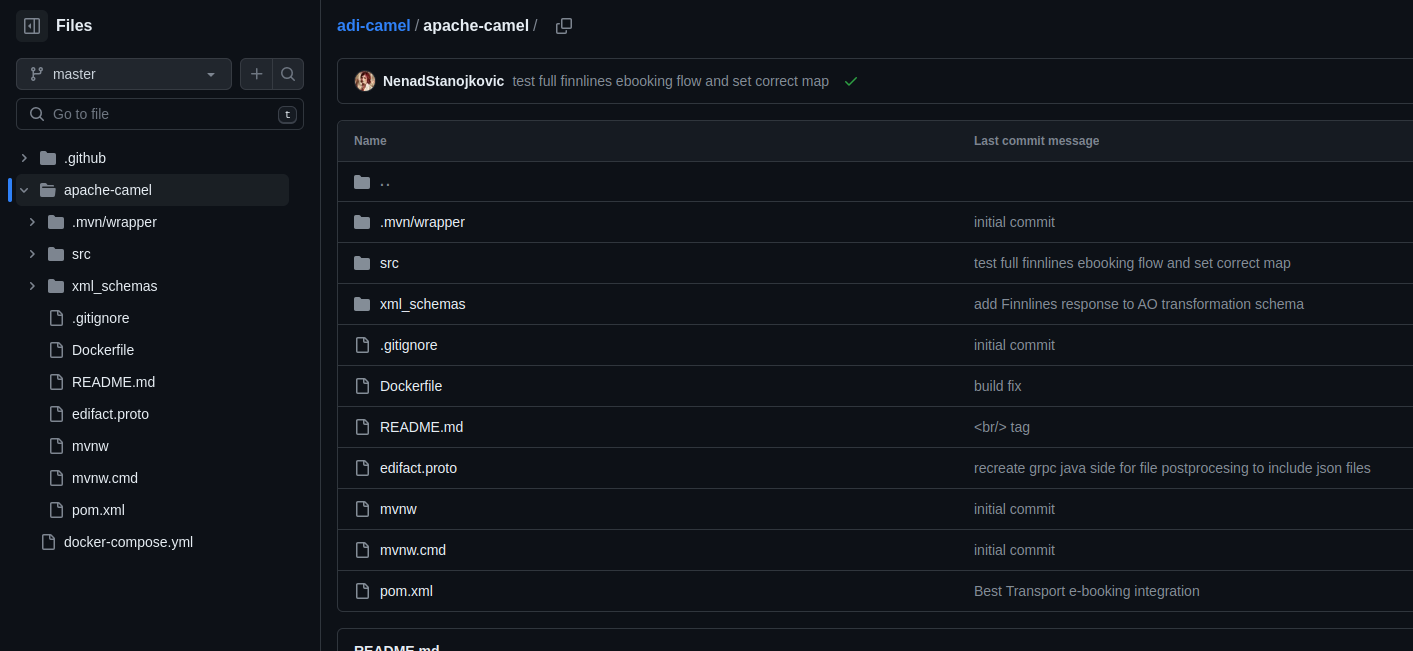Screen dimensions: 1413x651
Task: Expand the .github folder chevron
Action: coord(24,158)
